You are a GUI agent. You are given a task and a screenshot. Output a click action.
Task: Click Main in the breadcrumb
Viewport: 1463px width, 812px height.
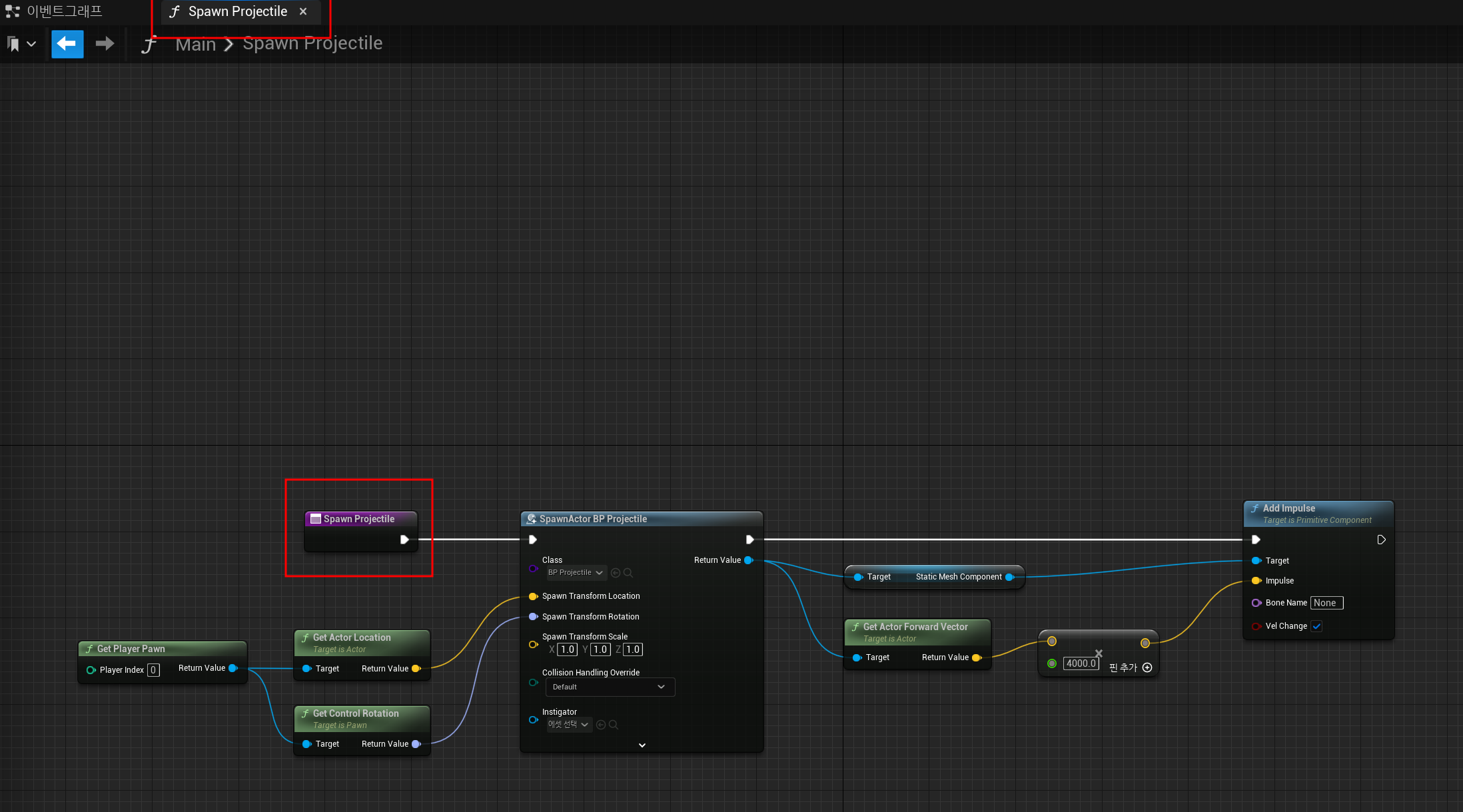[195, 44]
